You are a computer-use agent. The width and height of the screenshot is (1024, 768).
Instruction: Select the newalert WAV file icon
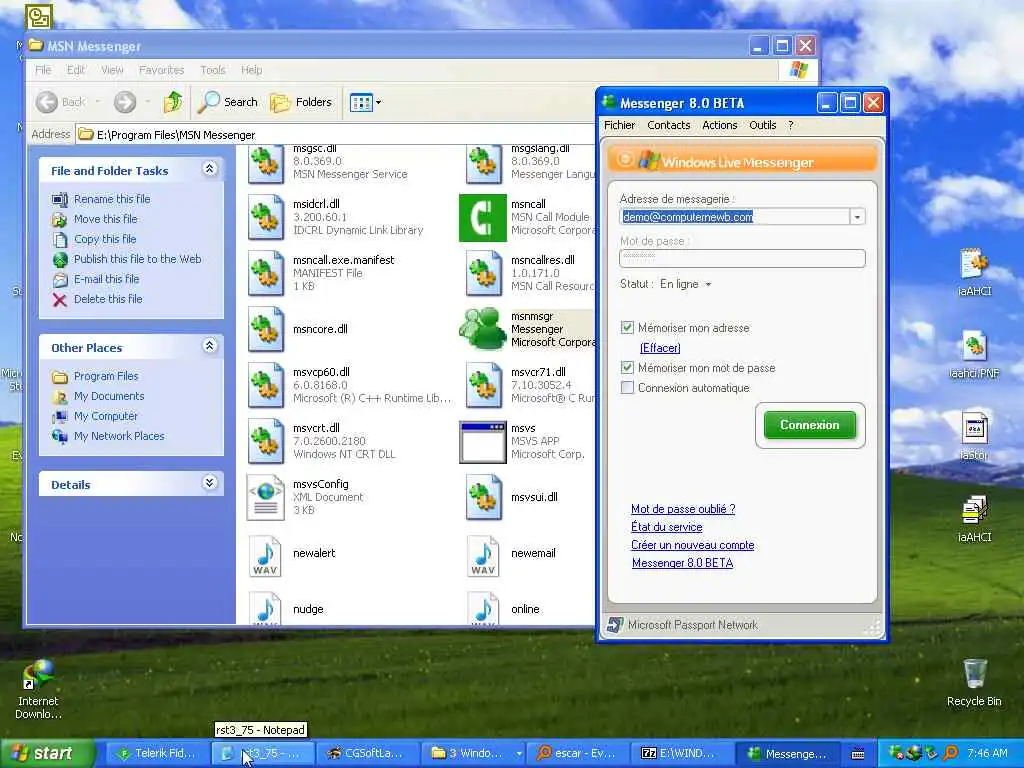coord(266,556)
